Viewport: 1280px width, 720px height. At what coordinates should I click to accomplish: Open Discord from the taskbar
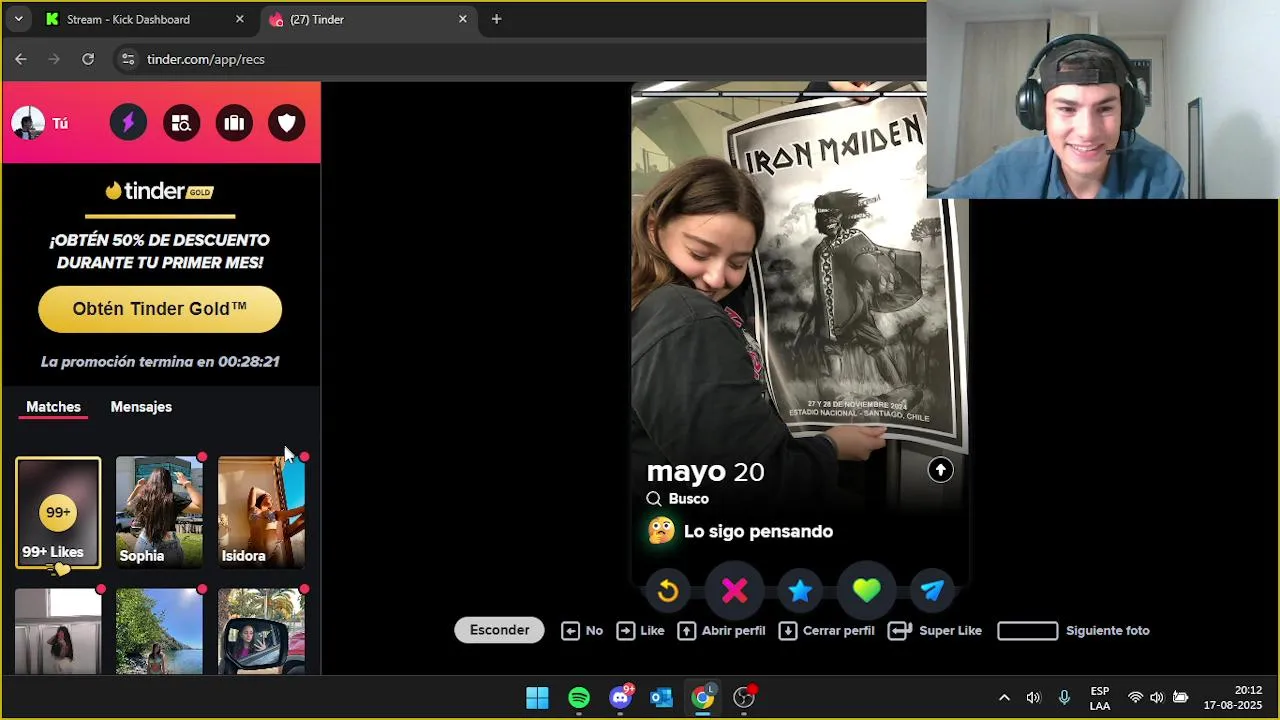tap(620, 698)
